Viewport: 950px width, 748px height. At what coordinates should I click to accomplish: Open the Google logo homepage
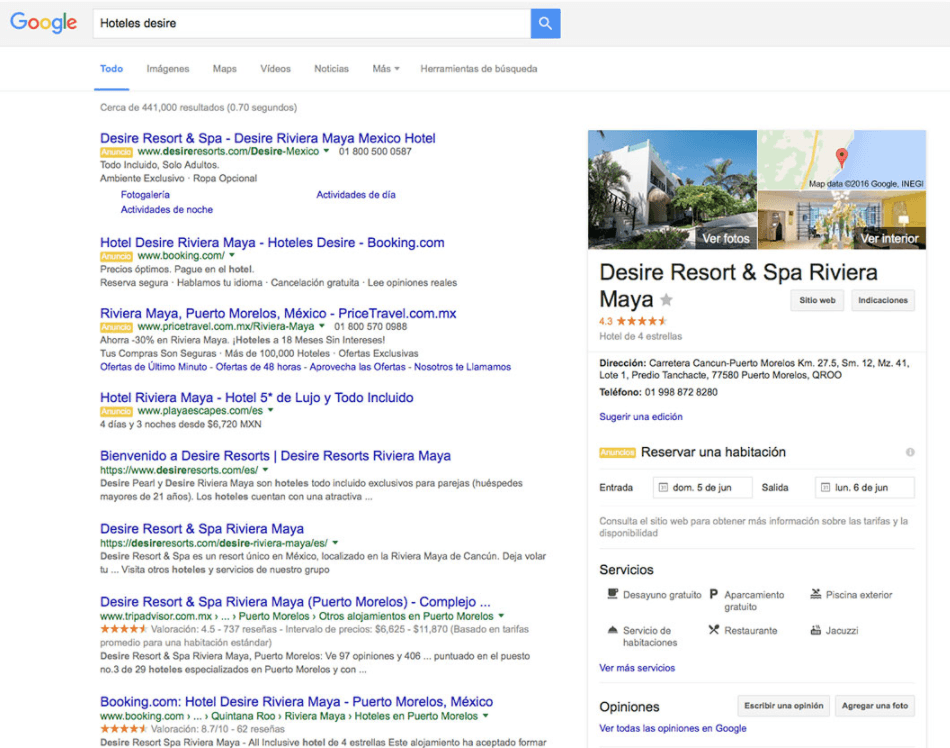44,23
